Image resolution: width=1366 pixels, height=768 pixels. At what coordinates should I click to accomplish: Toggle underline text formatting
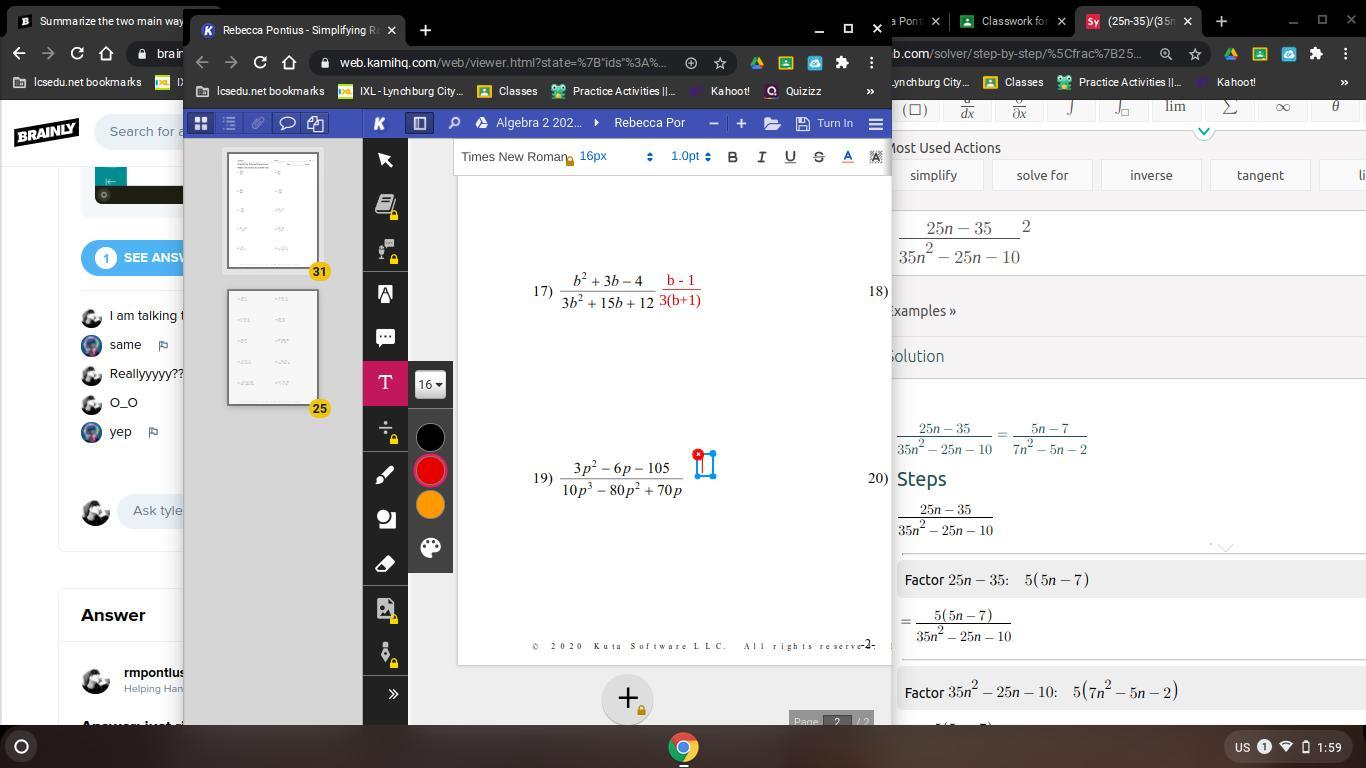tap(790, 157)
